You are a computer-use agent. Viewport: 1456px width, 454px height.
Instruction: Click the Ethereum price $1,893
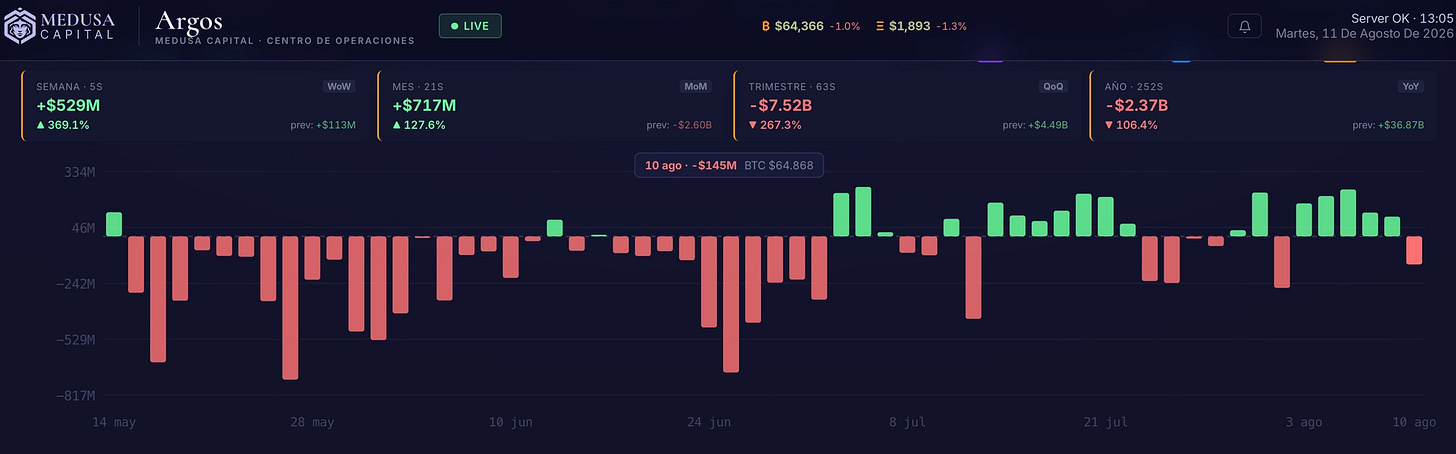click(x=909, y=26)
